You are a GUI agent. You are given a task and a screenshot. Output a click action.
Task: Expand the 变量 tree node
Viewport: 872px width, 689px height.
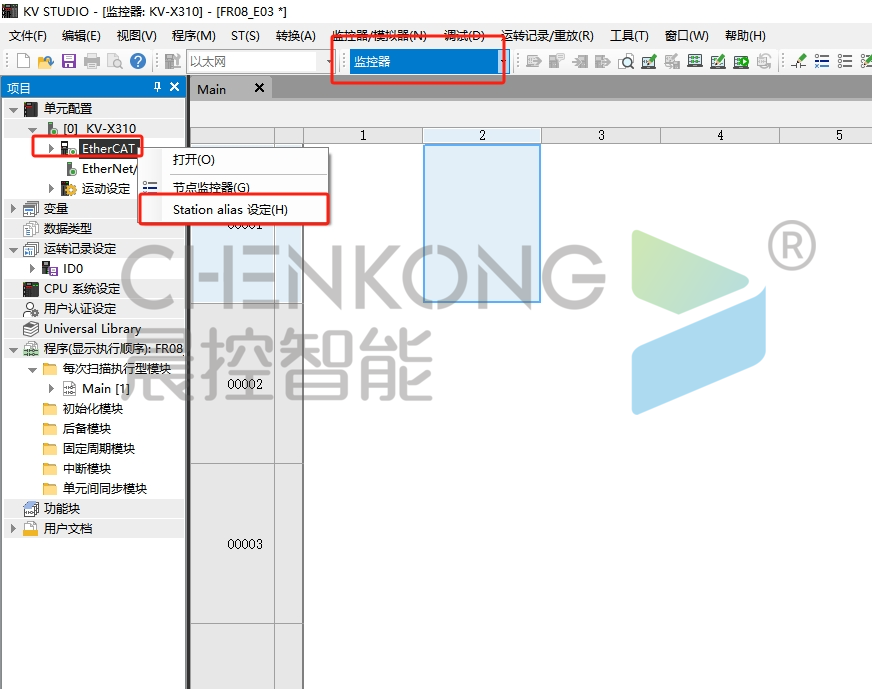(x=13, y=209)
